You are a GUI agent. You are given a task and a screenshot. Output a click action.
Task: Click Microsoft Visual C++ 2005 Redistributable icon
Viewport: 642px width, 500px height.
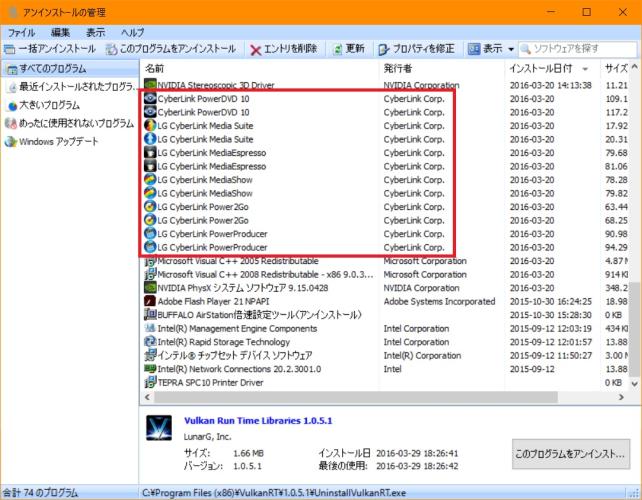[x=150, y=261]
